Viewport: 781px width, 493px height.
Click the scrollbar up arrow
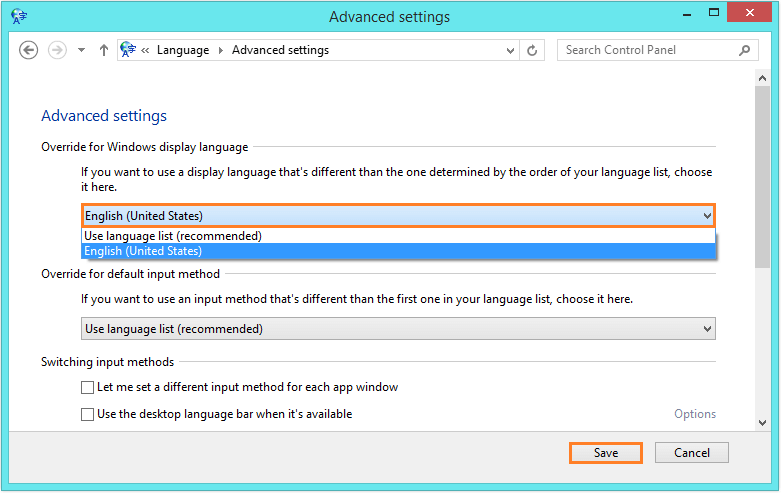[762, 78]
